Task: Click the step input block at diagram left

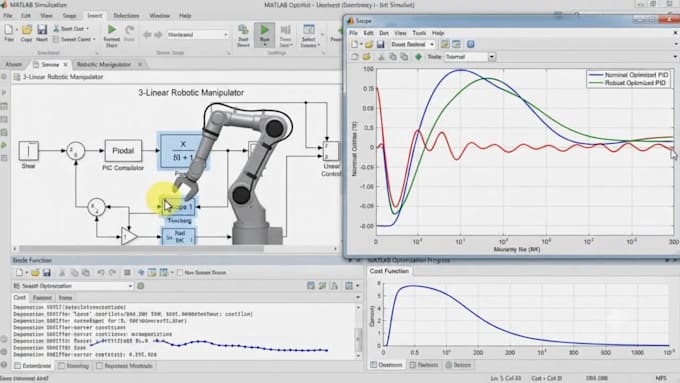Action: coord(28,151)
